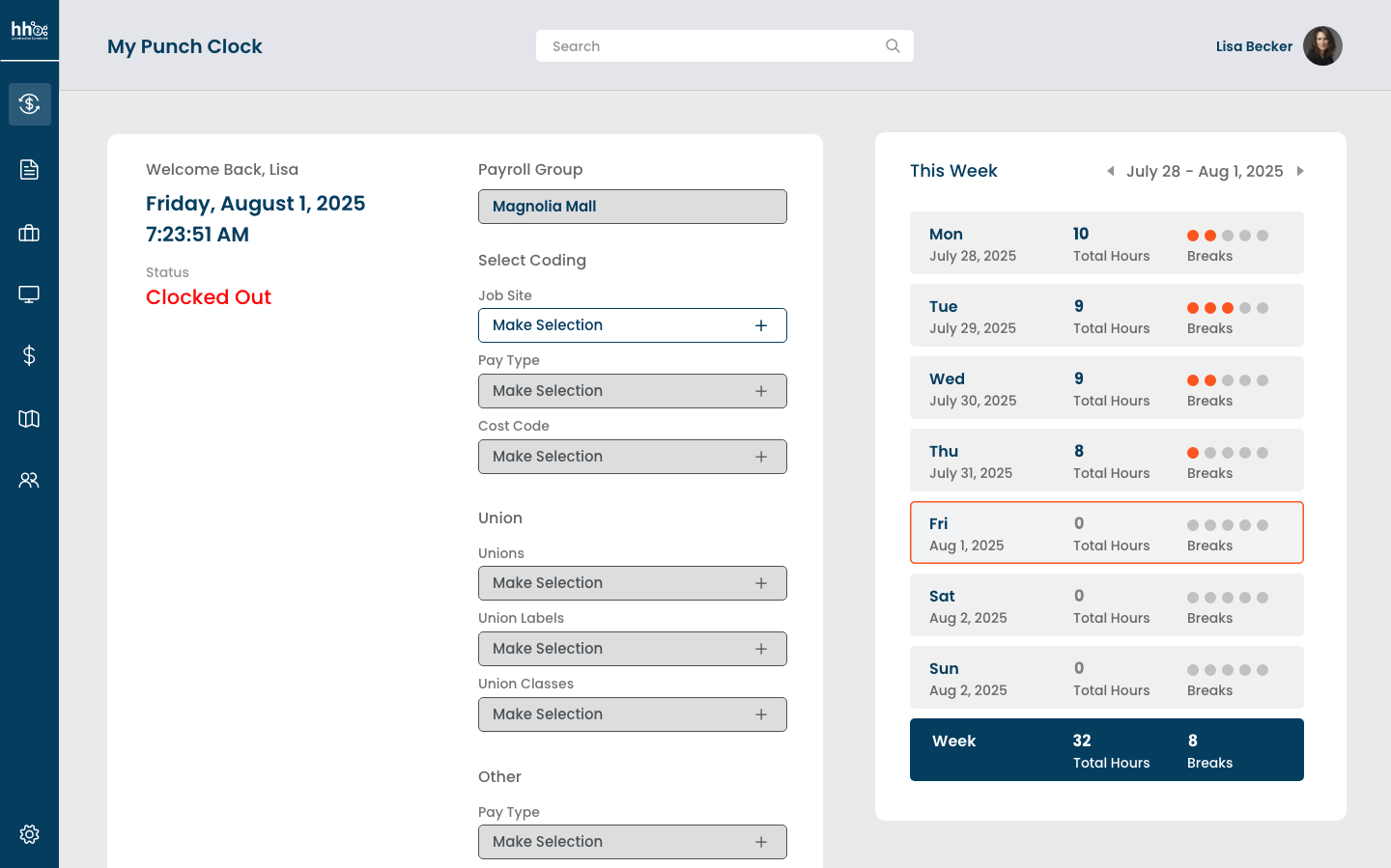
Task: Click the Magnolia Mall payroll group field
Action: pyautogui.click(x=632, y=207)
